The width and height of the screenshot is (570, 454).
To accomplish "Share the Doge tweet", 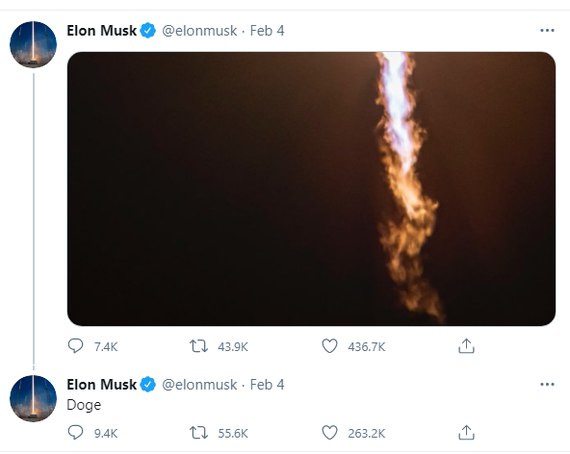I will pyautogui.click(x=466, y=432).
